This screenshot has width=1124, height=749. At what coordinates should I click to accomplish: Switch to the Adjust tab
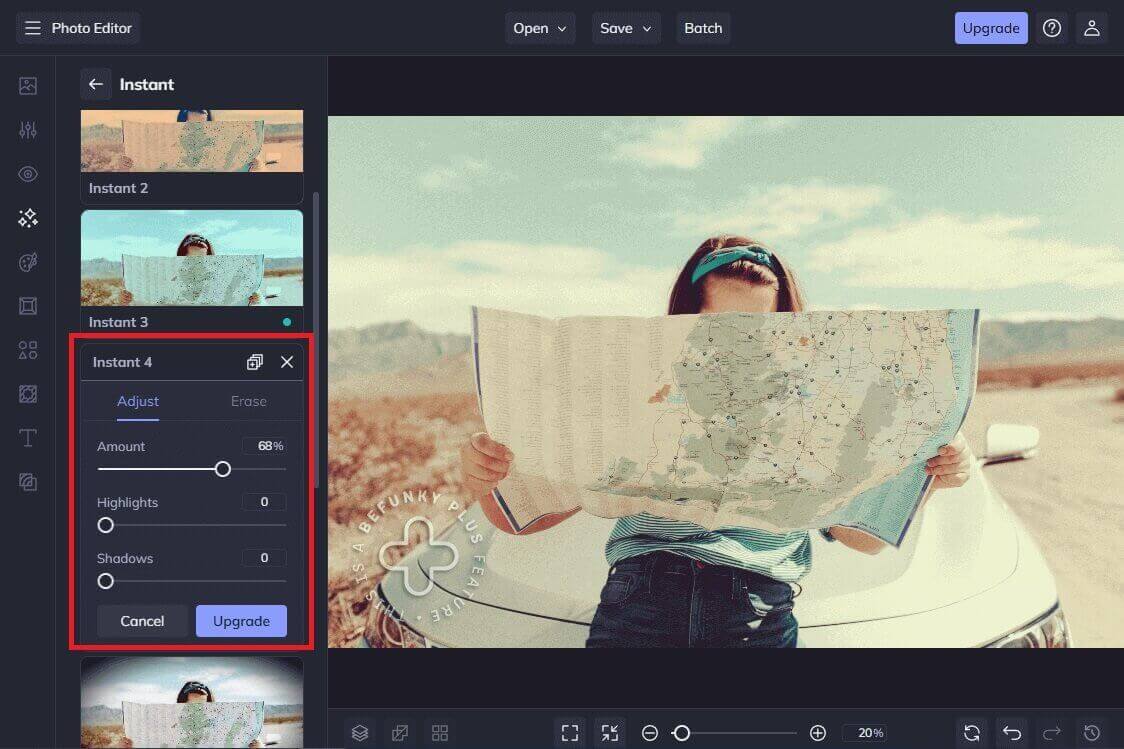point(138,401)
